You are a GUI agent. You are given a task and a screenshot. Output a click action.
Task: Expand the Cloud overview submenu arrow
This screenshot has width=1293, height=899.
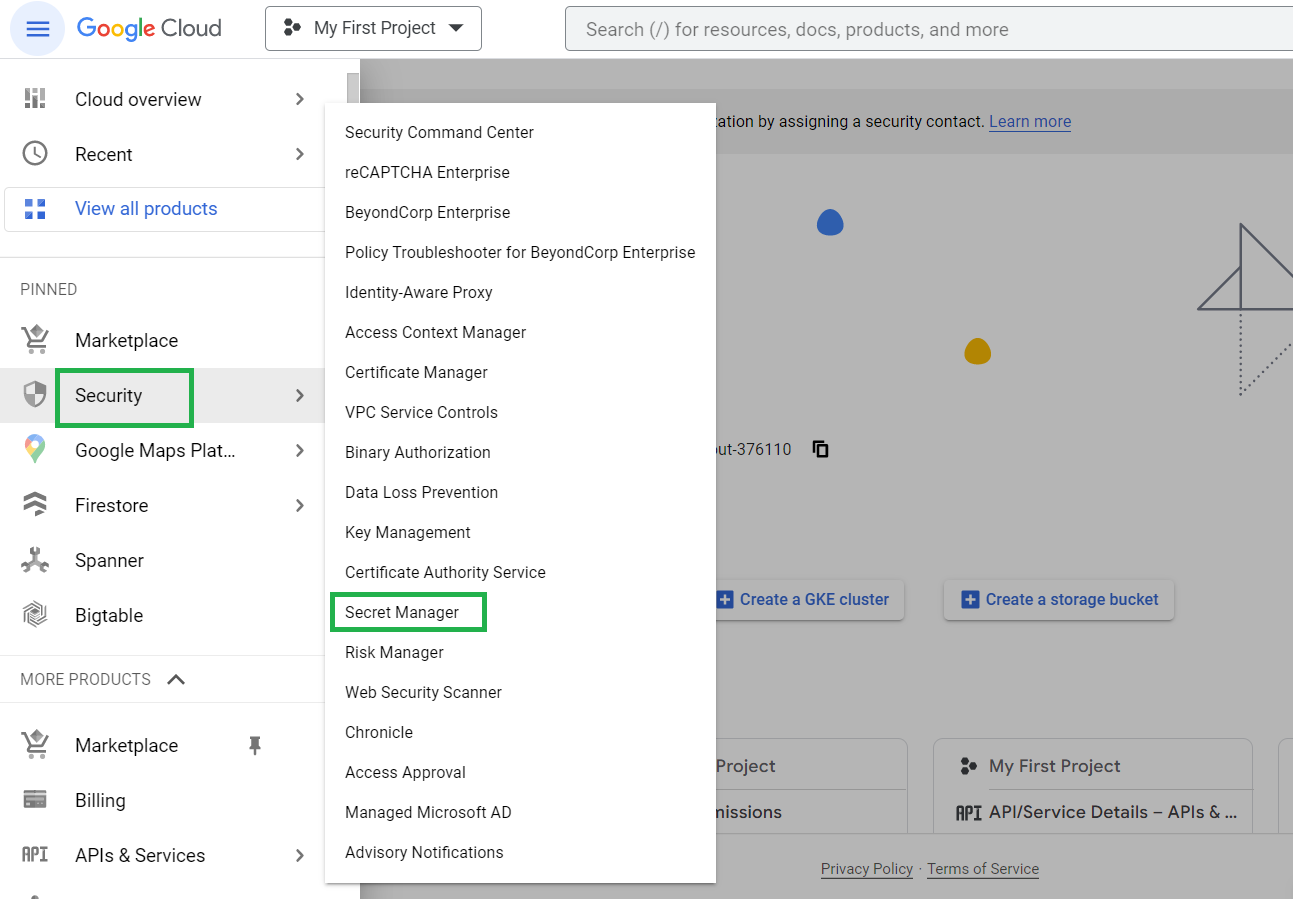(300, 99)
